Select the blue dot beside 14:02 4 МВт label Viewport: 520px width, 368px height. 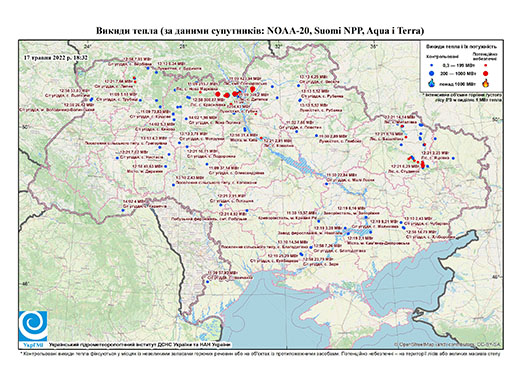tap(123, 210)
